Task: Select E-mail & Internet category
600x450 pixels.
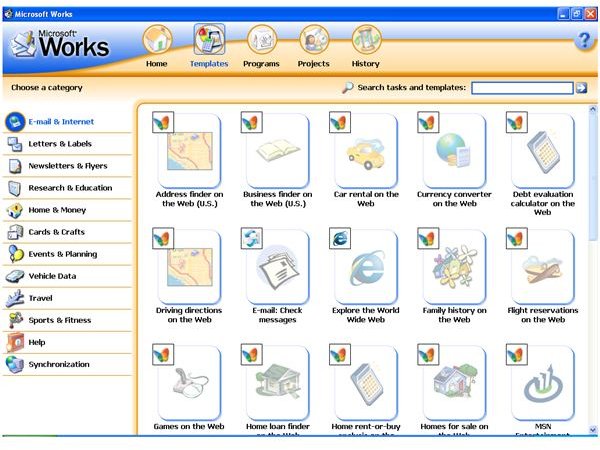Action: tap(67, 122)
